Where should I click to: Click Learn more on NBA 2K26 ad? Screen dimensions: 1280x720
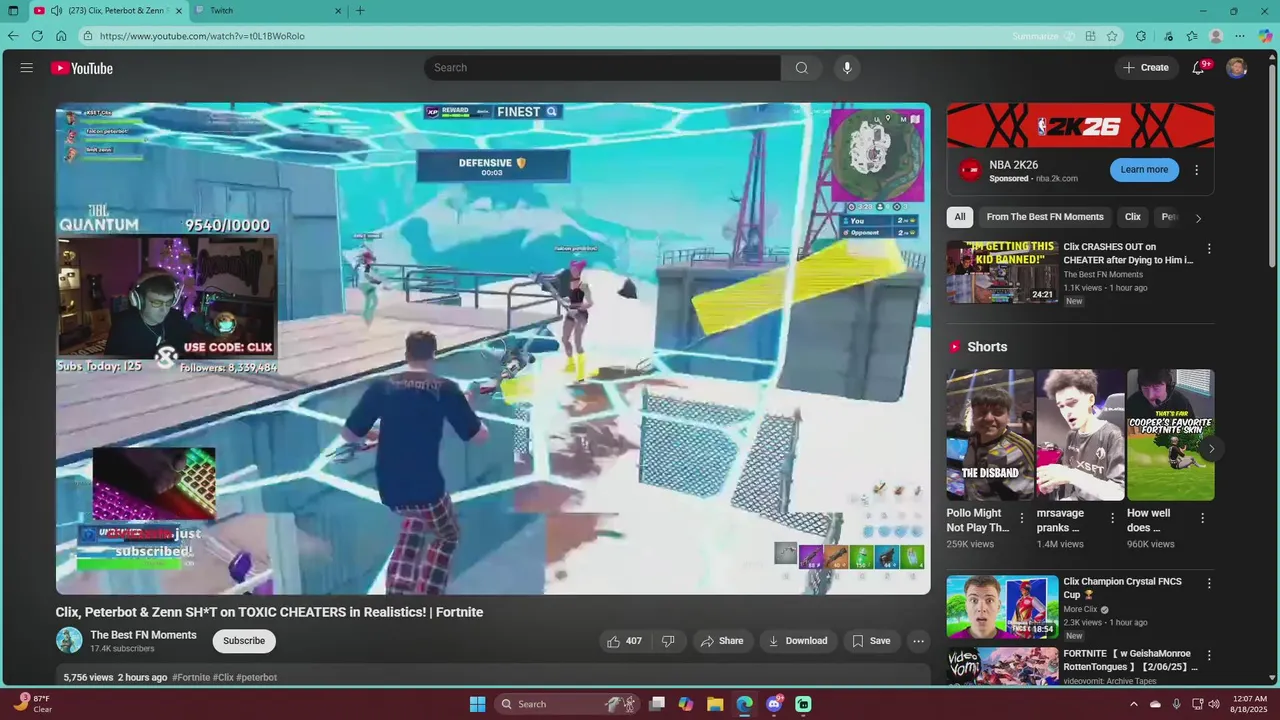[1144, 170]
